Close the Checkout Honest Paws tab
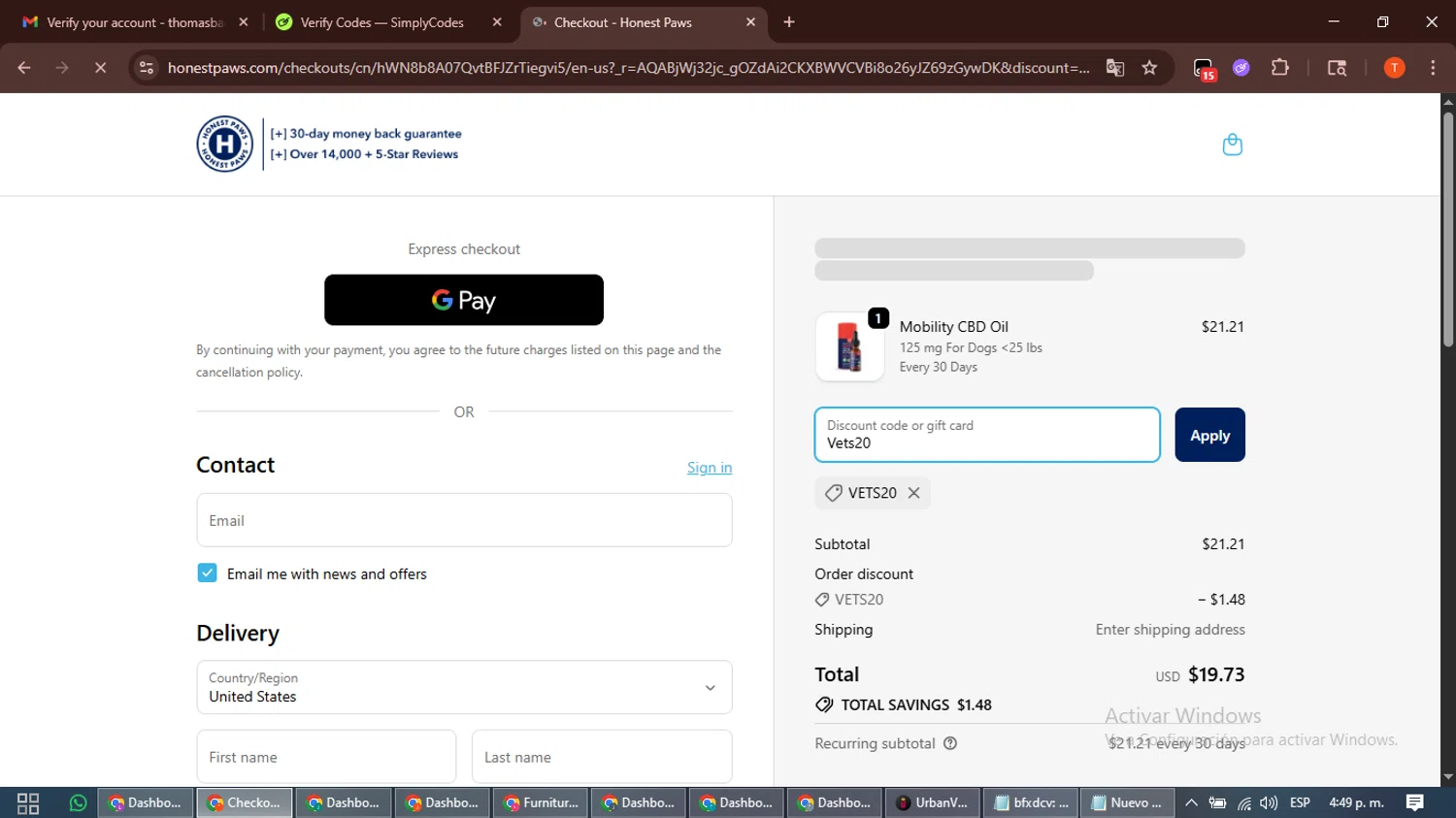Viewport: 1456px width, 818px height. point(750,22)
